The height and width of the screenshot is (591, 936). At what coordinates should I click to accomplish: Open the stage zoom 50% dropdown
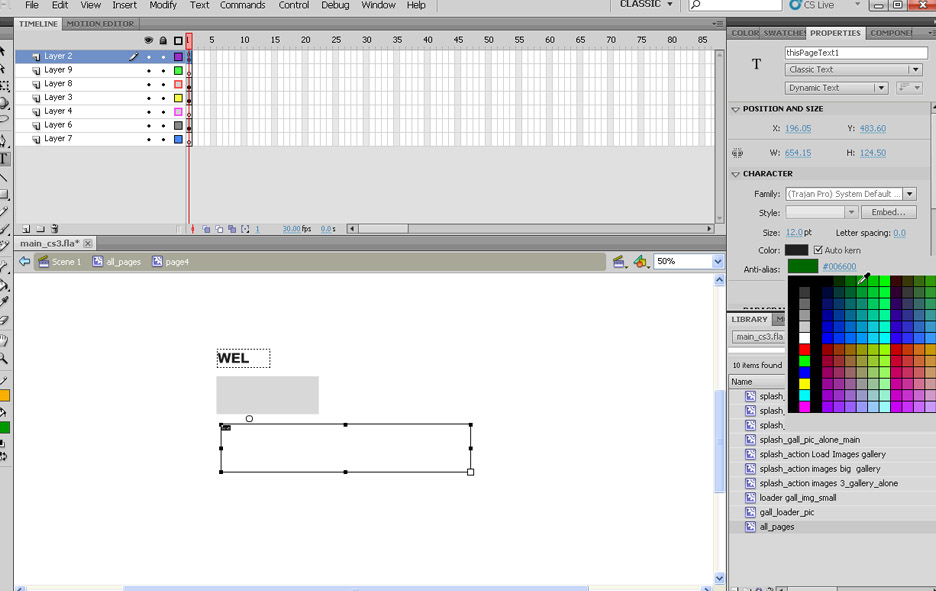pyautogui.click(x=717, y=262)
